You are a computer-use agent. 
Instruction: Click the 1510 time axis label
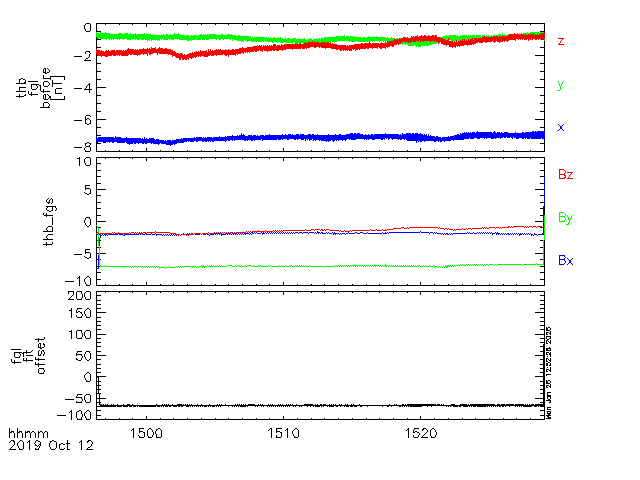point(283,433)
